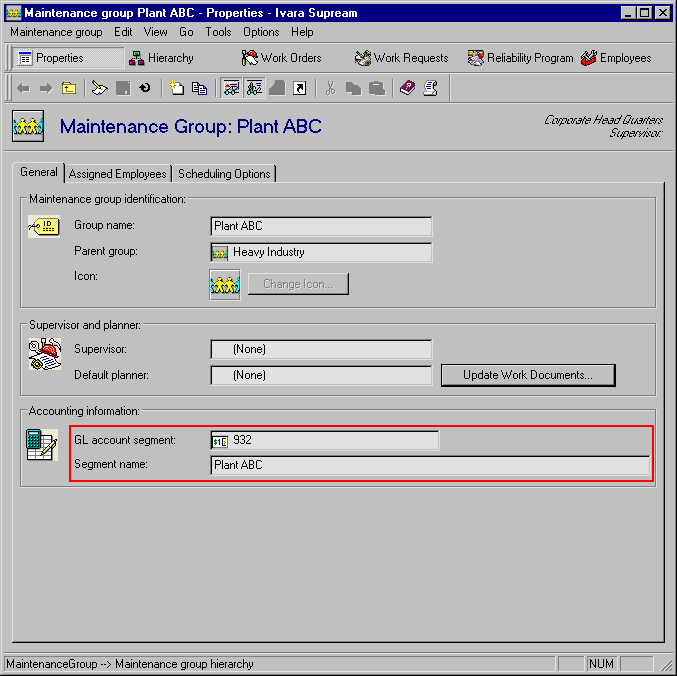
Task: Switch to the Assigned Employees tab
Action: (117, 174)
